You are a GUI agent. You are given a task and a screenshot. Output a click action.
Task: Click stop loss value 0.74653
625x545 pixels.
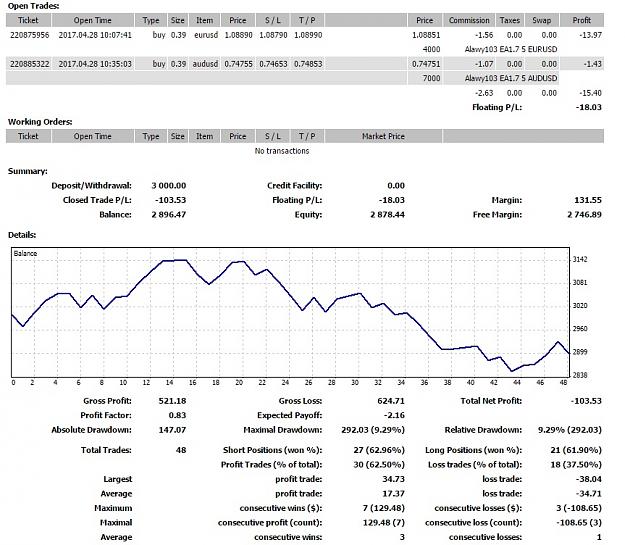coord(273,64)
